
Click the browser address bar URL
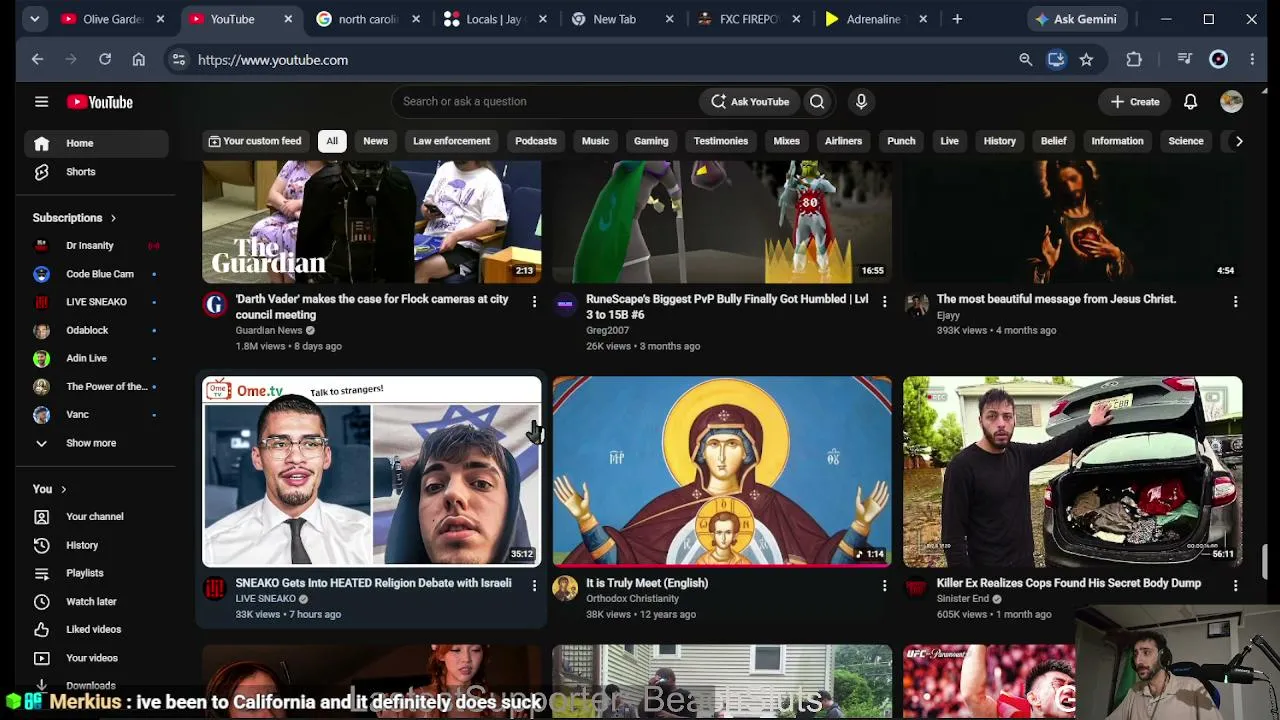(x=273, y=60)
